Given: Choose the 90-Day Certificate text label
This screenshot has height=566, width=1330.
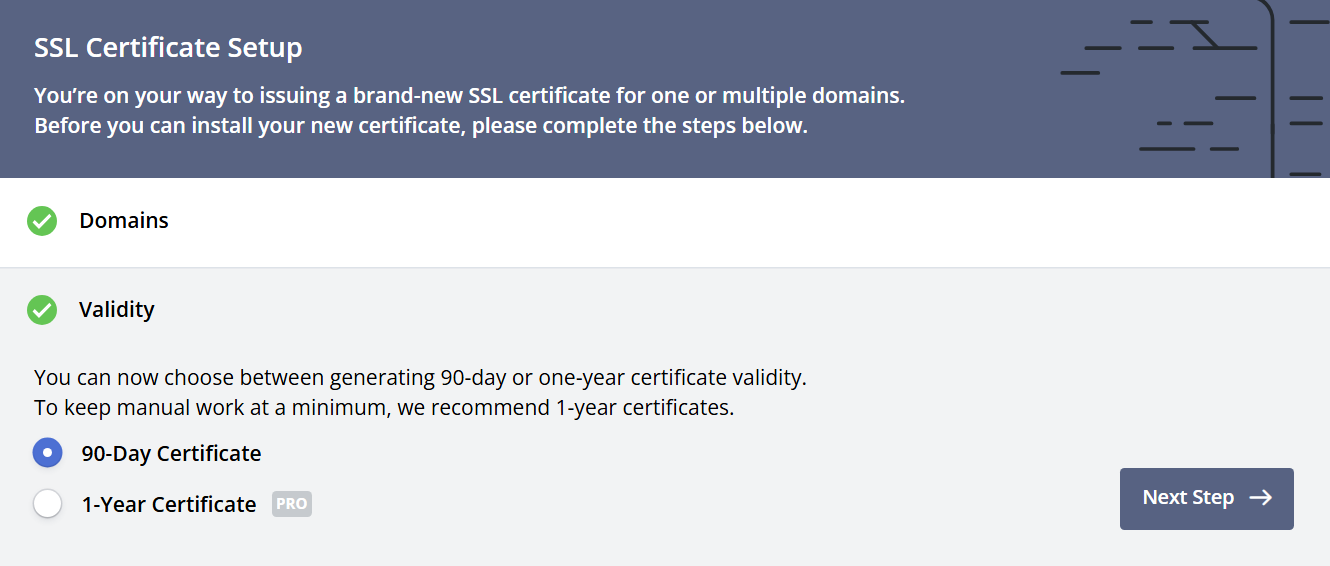Looking at the screenshot, I should [x=171, y=454].
